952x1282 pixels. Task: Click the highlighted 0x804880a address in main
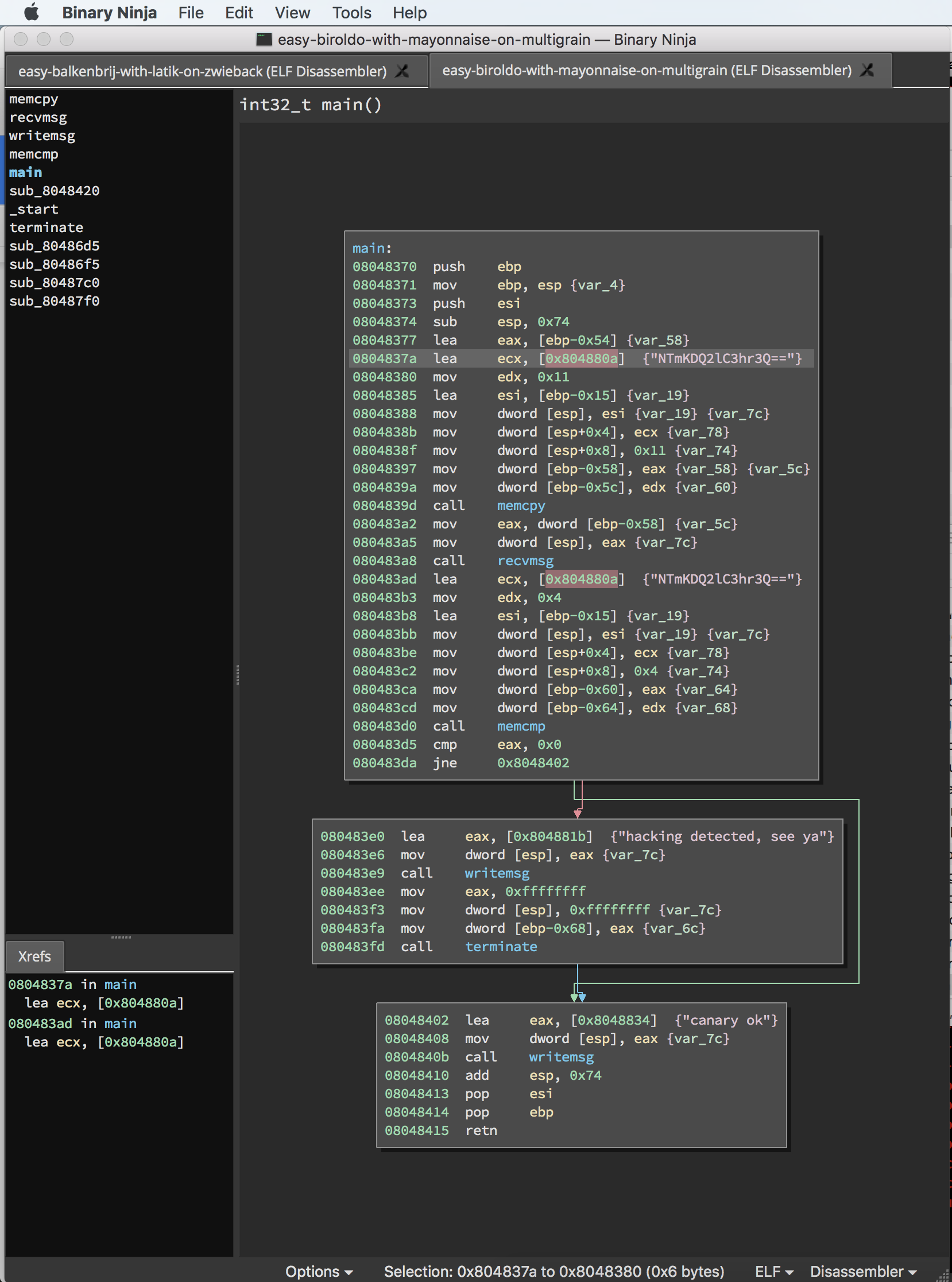tap(583, 358)
